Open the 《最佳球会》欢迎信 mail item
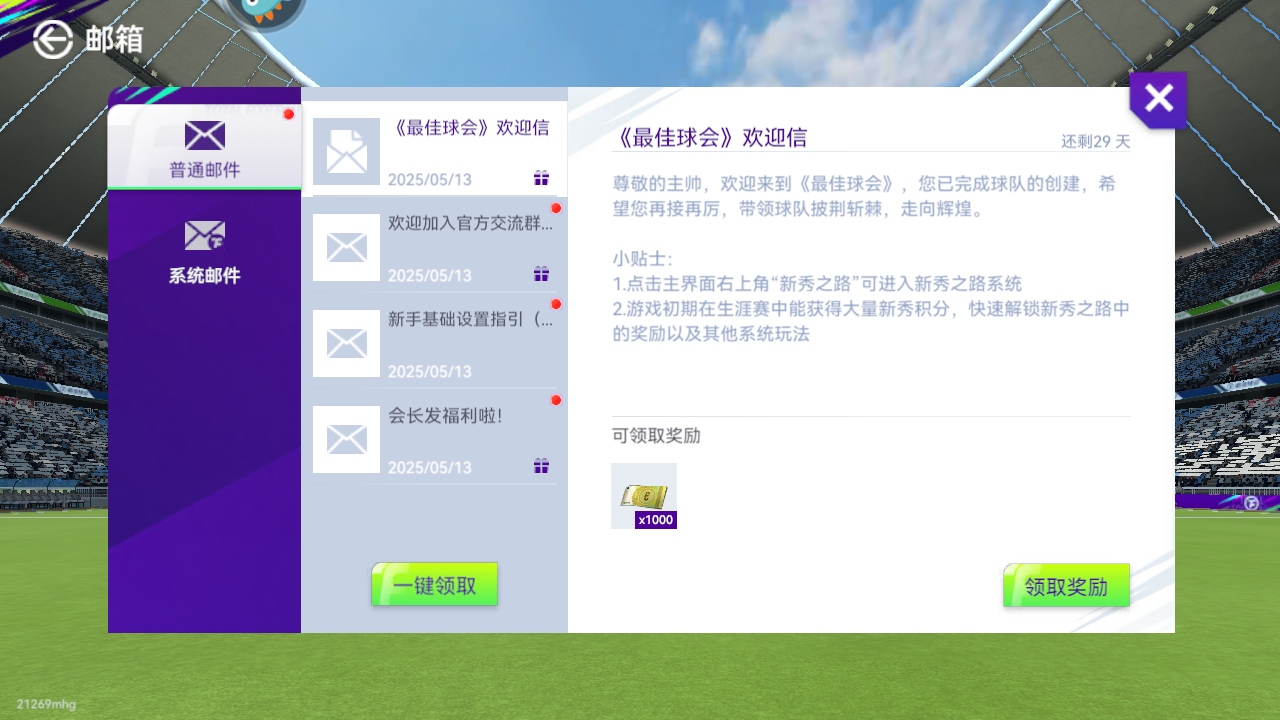The height and width of the screenshot is (720, 1280). [468, 150]
